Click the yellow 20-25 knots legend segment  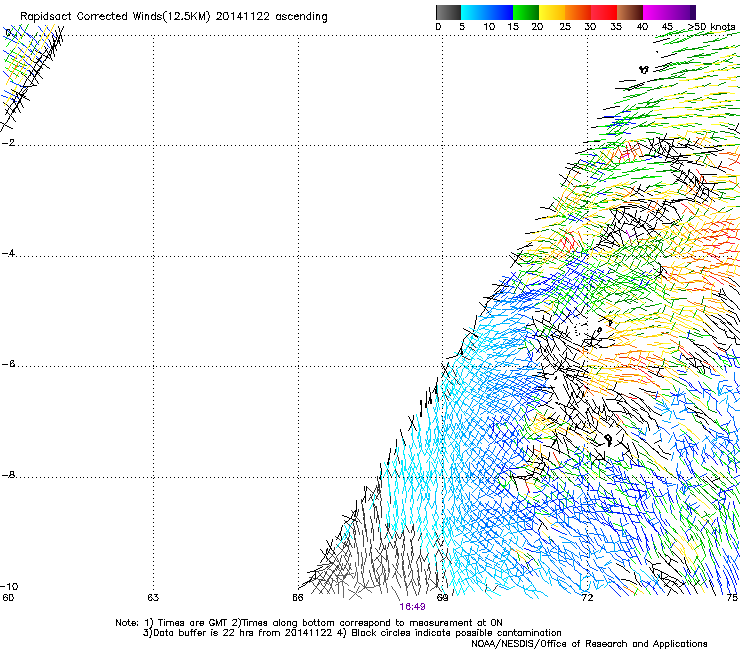pos(552,12)
